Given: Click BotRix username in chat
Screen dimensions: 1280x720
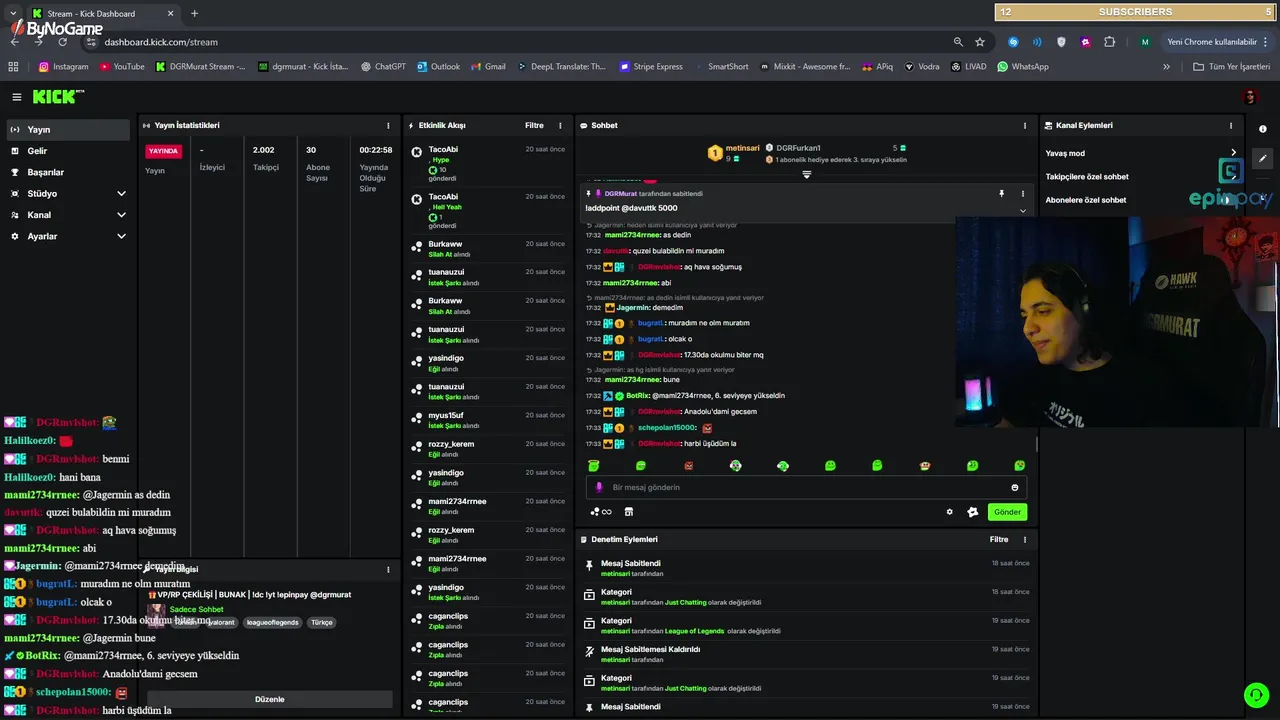Looking at the screenshot, I should click(636, 396).
